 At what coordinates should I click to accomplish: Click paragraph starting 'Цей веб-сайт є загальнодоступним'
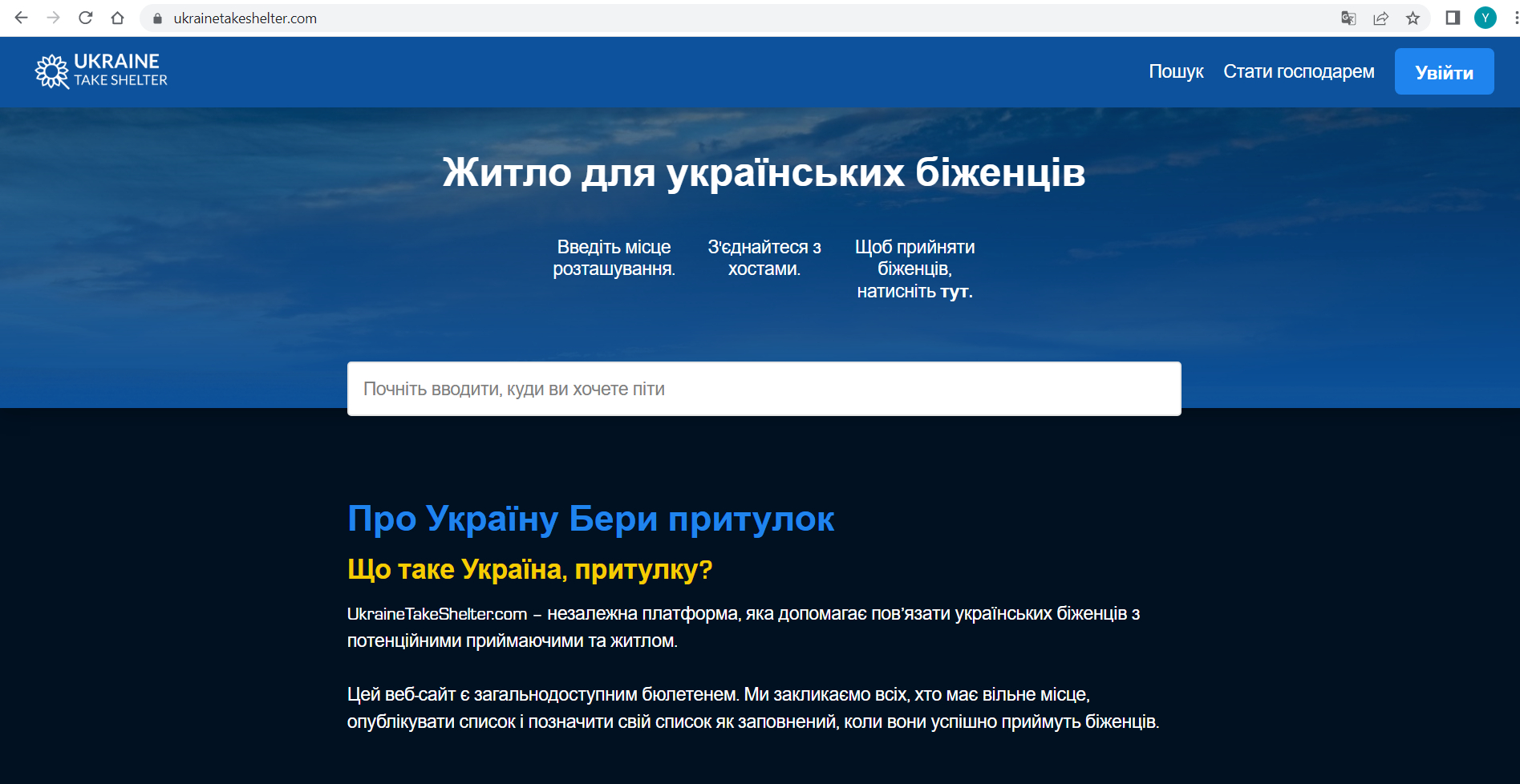[x=753, y=708]
